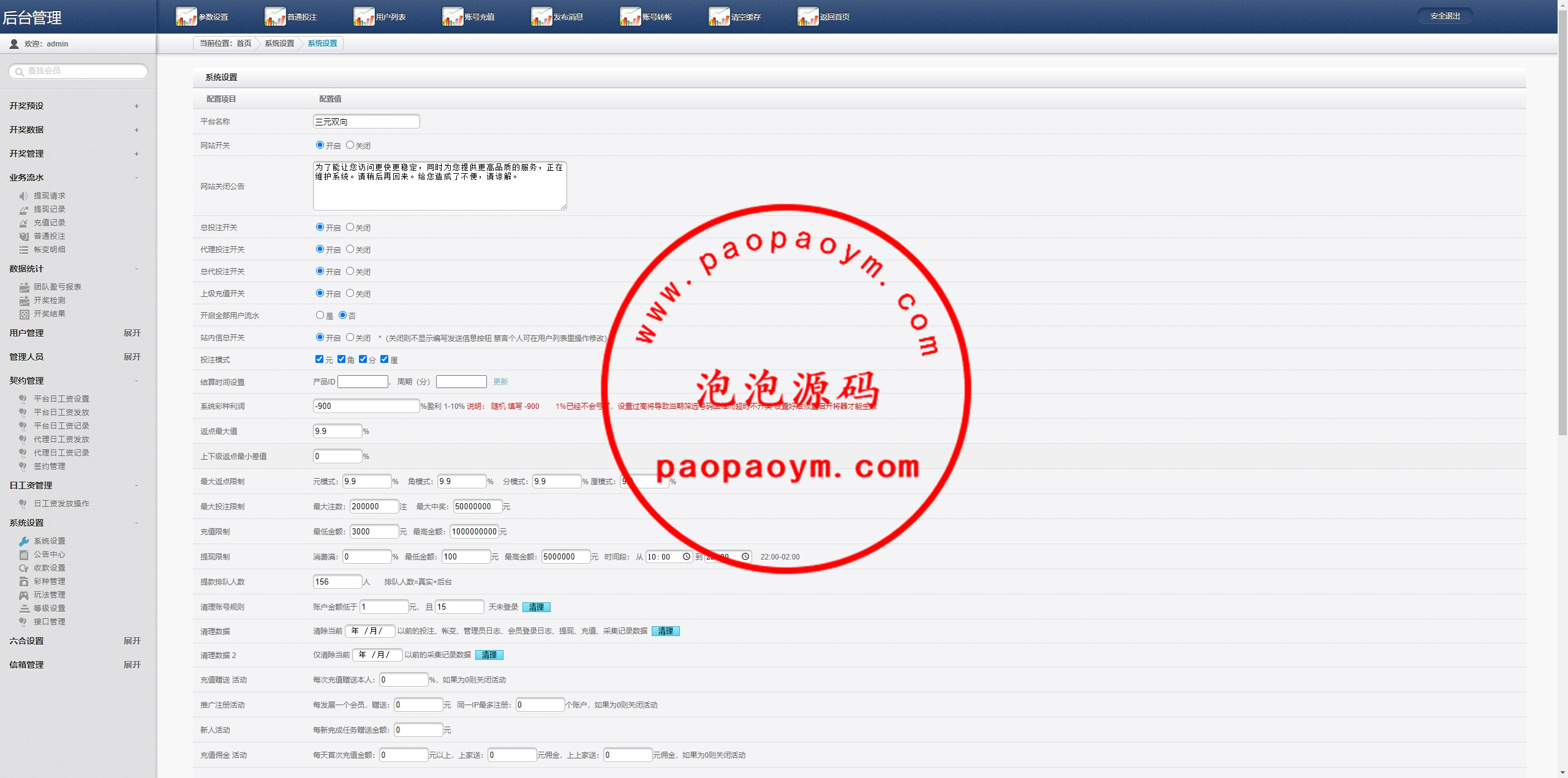
Task: Set 网站开关 to 关闭
Action: [350, 145]
